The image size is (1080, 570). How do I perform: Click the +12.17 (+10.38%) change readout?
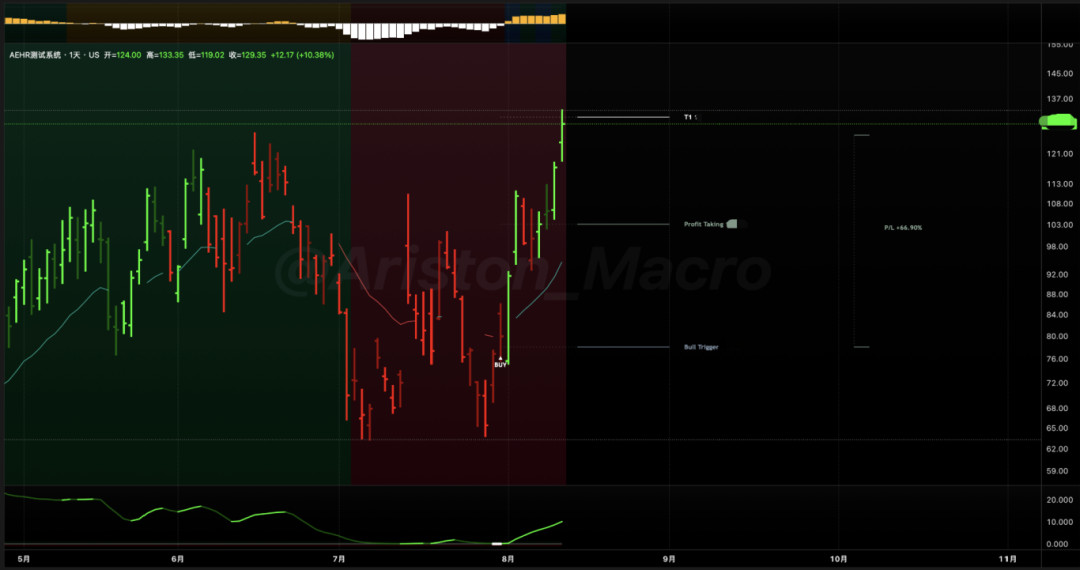[x=302, y=54]
